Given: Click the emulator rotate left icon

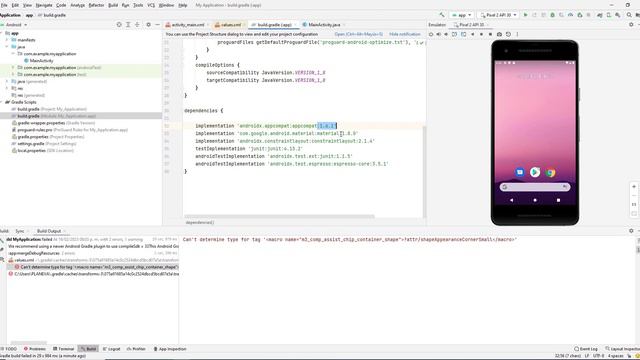Looking at the screenshot, I should point(455,34).
